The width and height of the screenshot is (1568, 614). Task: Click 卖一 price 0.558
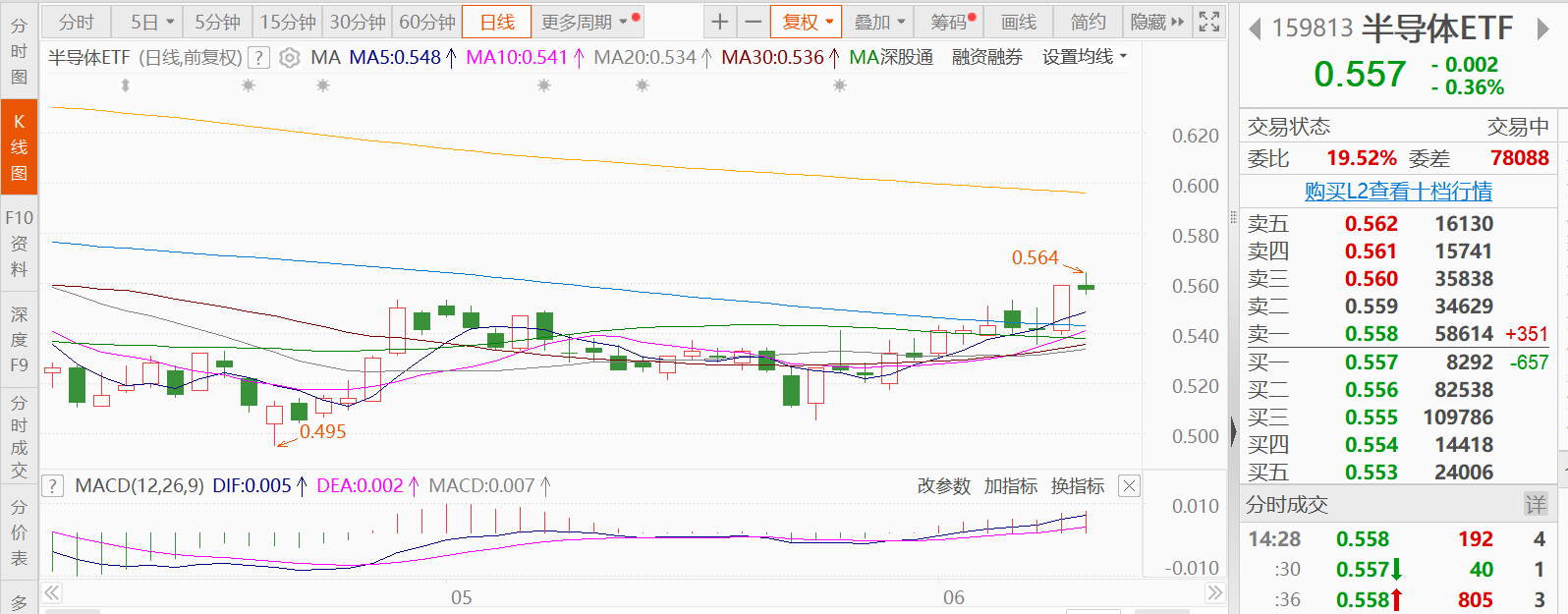[x=1371, y=334]
